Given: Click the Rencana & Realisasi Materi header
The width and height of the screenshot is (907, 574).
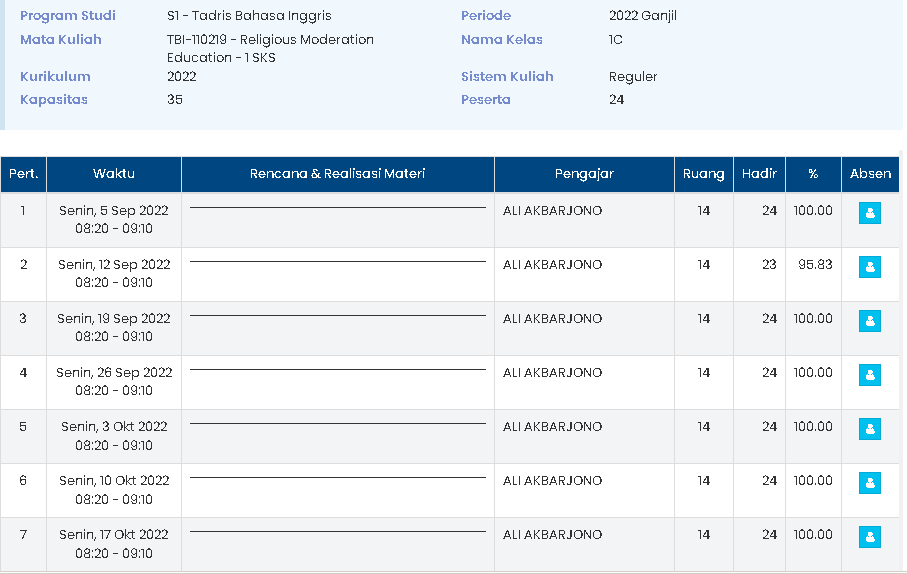Looking at the screenshot, I should pos(337,174).
